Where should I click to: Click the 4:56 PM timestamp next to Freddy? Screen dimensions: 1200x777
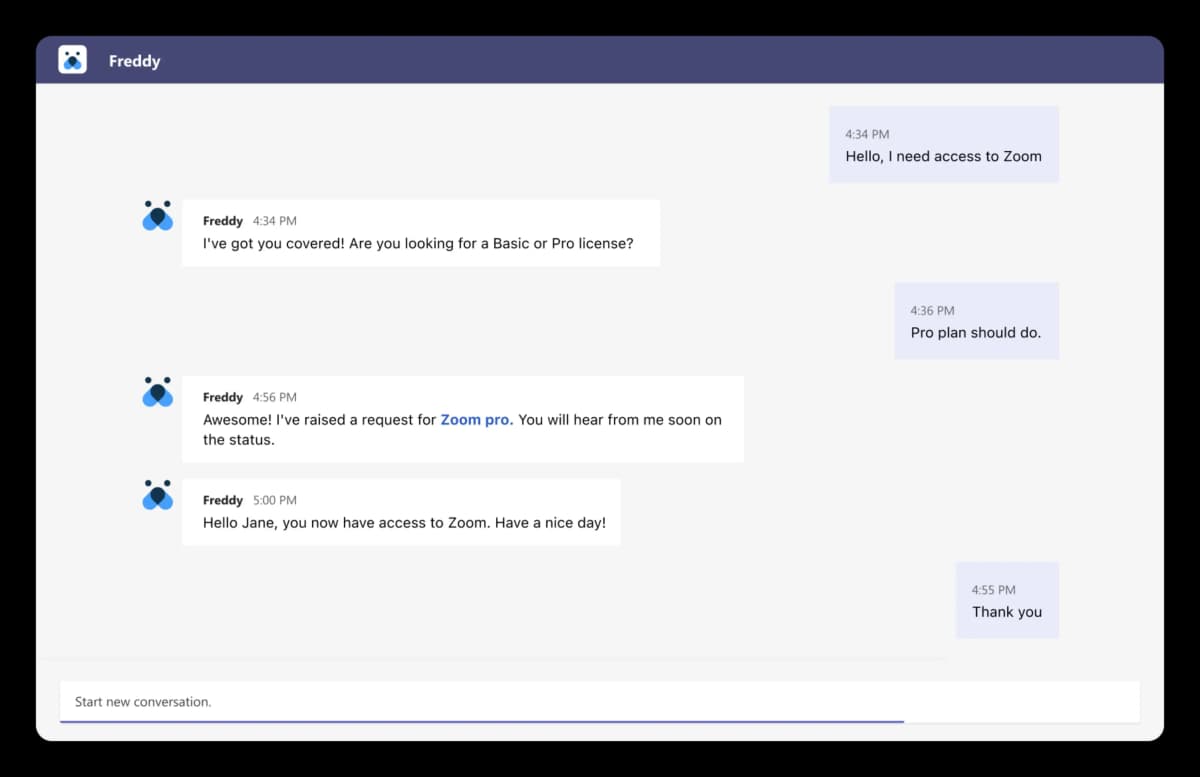(274, 397)
